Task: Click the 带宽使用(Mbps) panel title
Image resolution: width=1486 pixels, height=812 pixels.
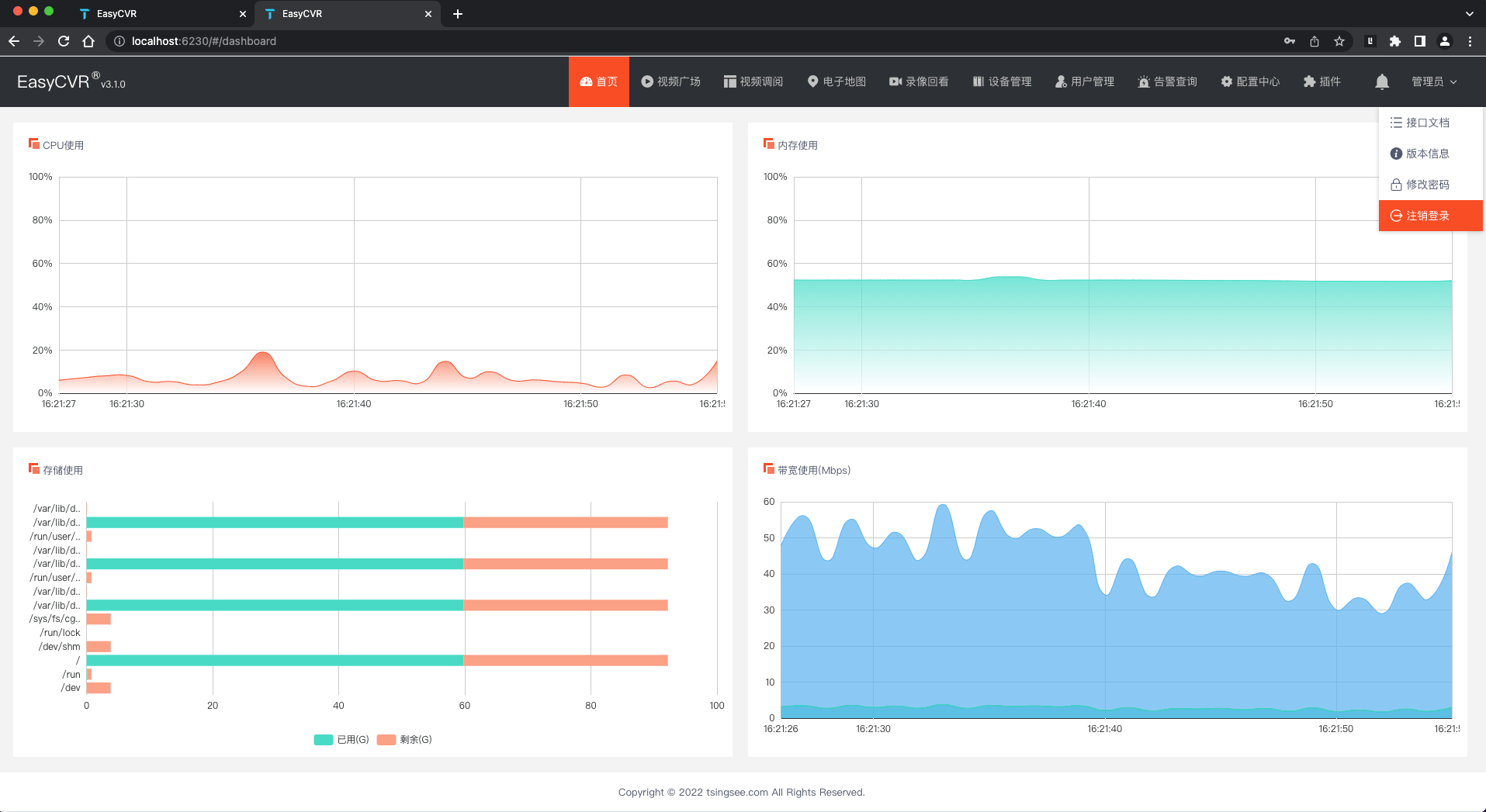Action: click(x=814, y=470)
